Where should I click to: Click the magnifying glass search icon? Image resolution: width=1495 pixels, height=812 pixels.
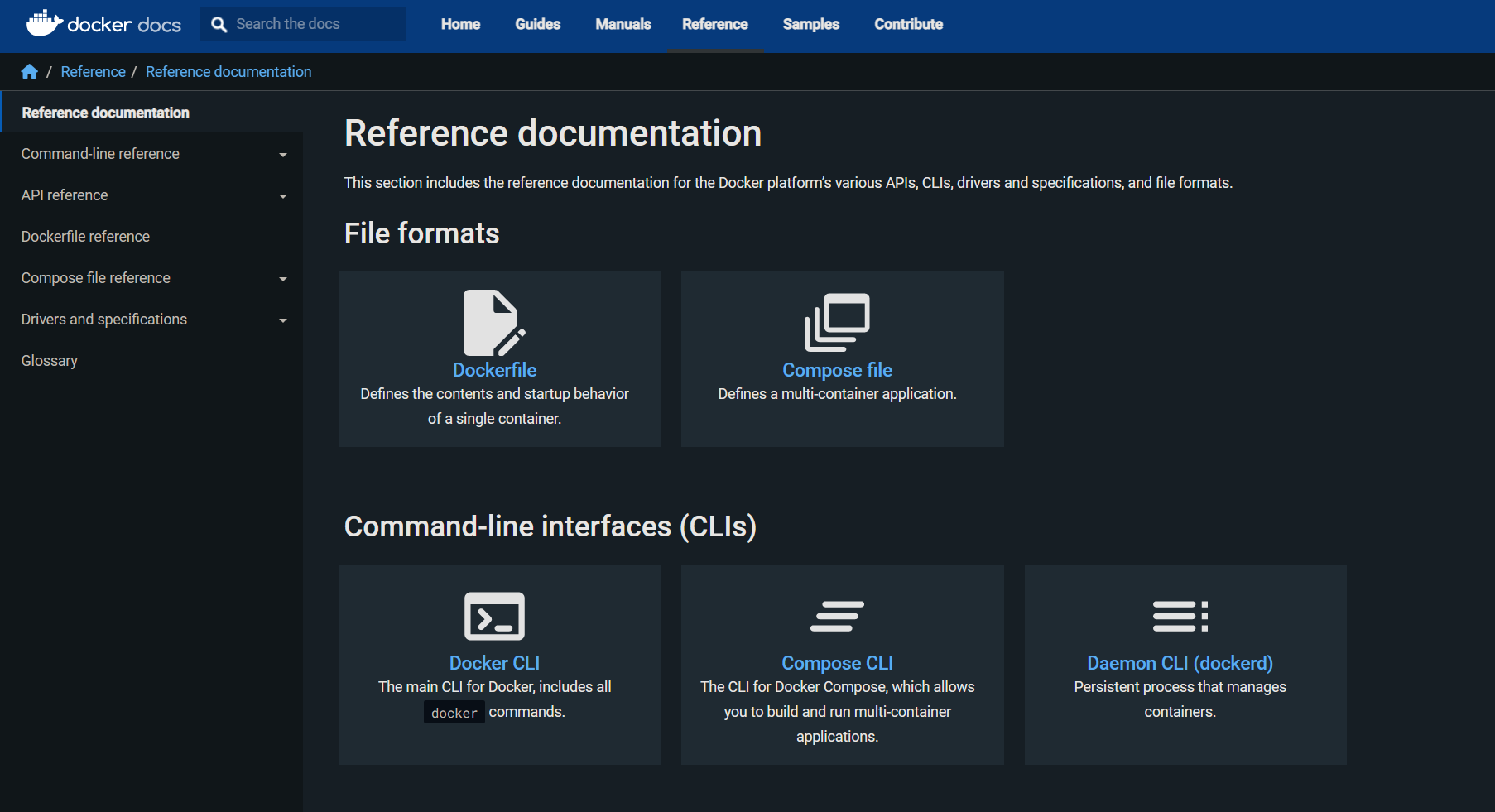[x=219, y=25]
